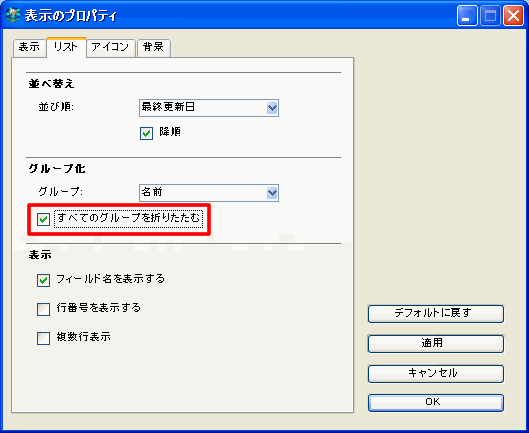Screen dimensions: 529x433
Task: Uncheck すべてのグループを折りたたむ checkbox
Action: pyautogui.click(x=44, y=219)
